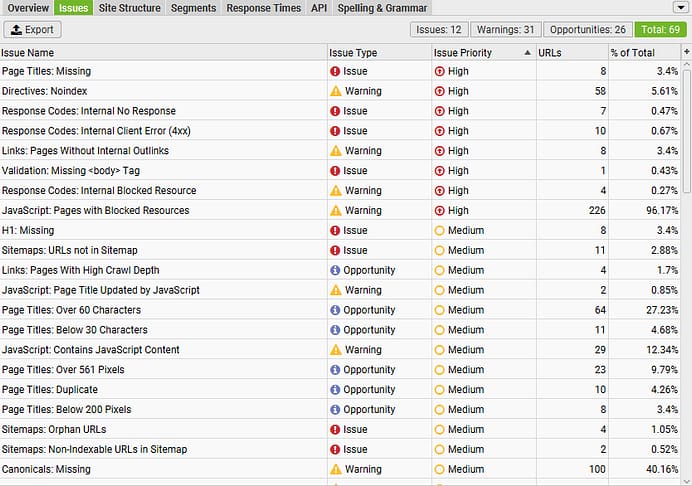Viewport: 692px width, 486px height.
Task: Sort by Issue Type column header
Action: pos(379,53)
